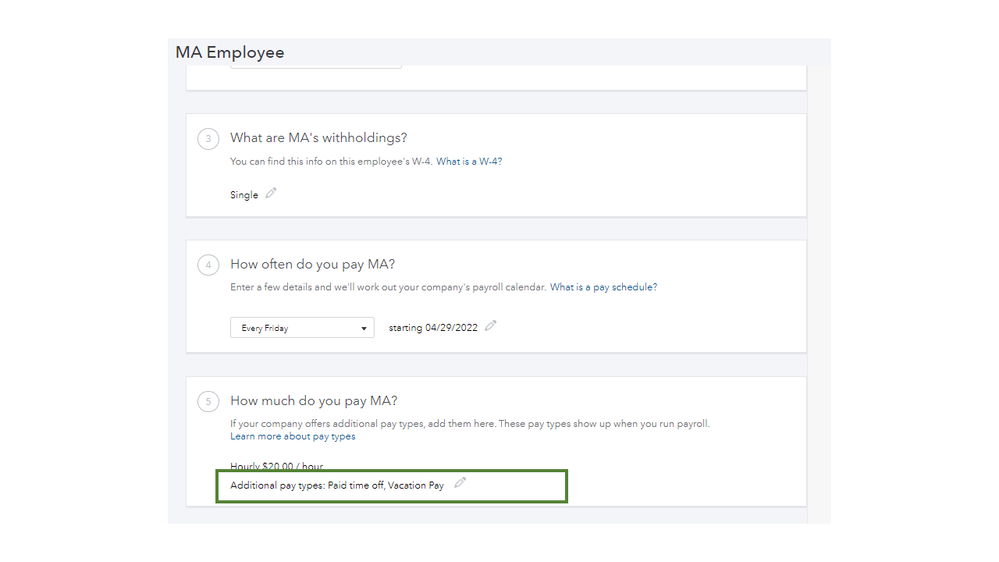Click the MA Employee page title
Image resolution: width=999 pixels, height=562 pixels.
[230, 53]
